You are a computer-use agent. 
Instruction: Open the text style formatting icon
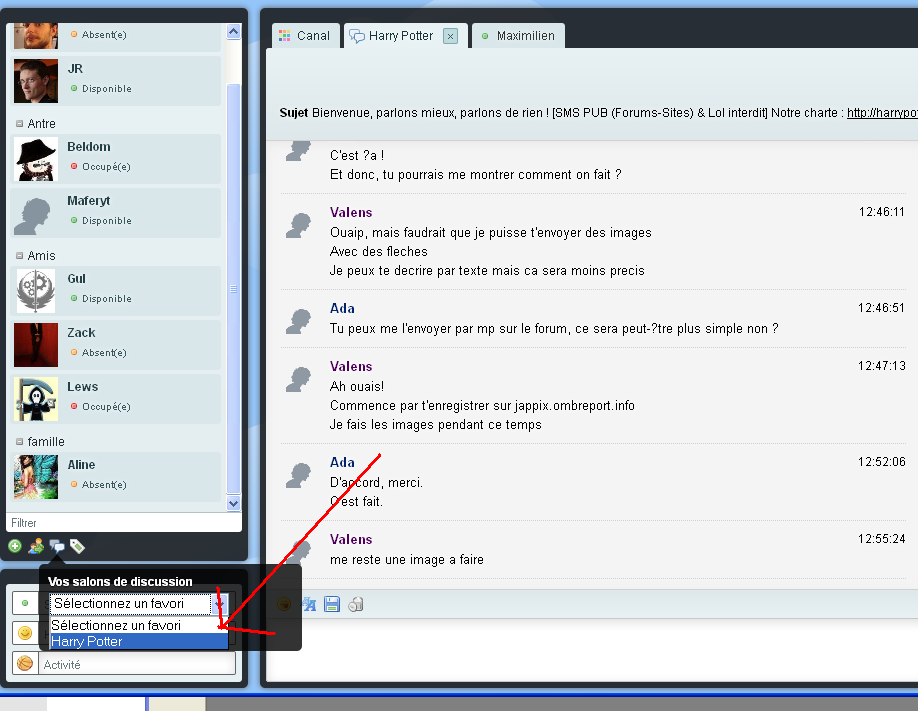pyautogui.click(x=309, y=604)
